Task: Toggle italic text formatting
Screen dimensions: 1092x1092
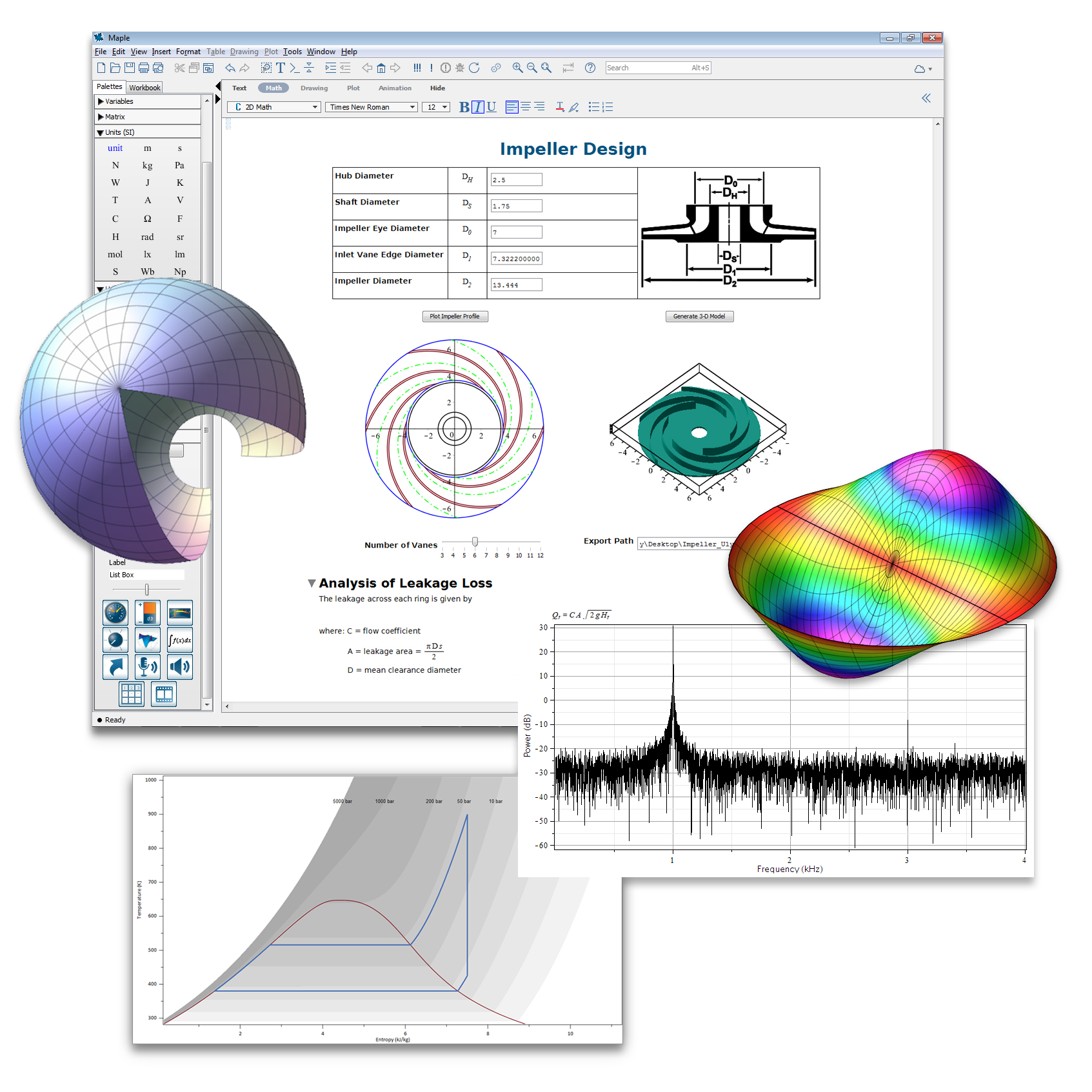Action: [477, 107]
